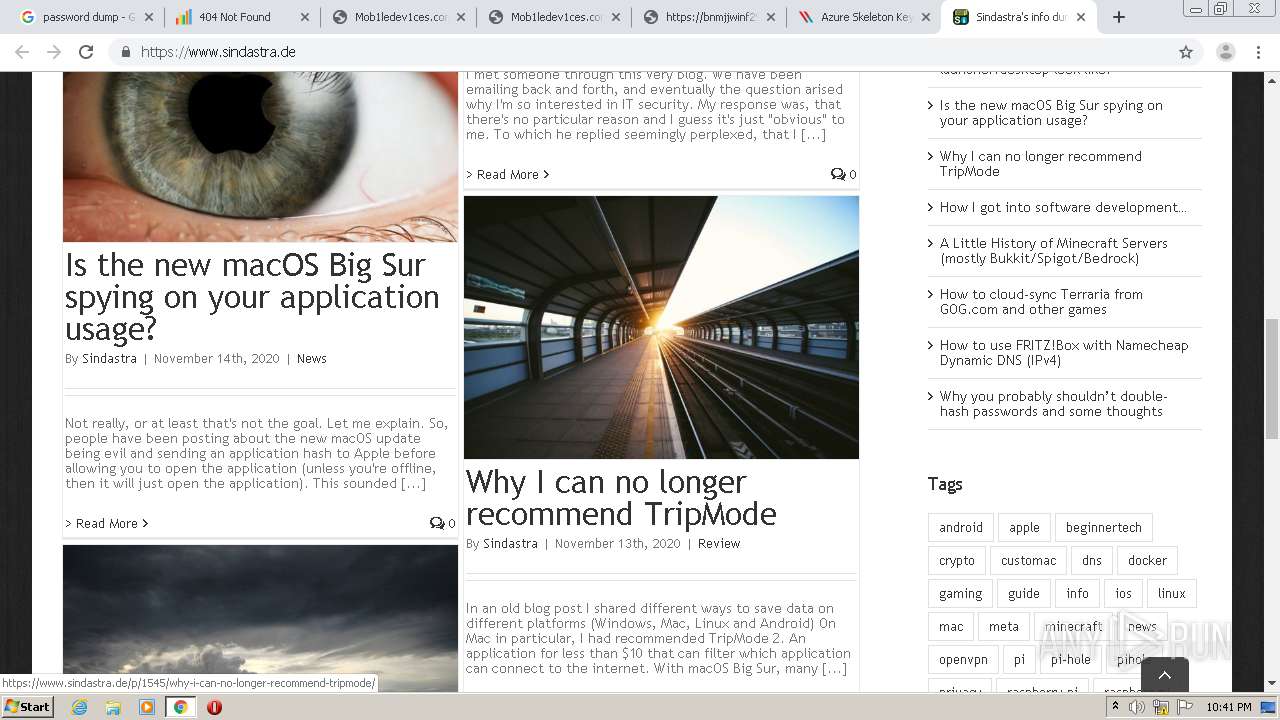Open a new browser tab

[x=1119, y=17]
